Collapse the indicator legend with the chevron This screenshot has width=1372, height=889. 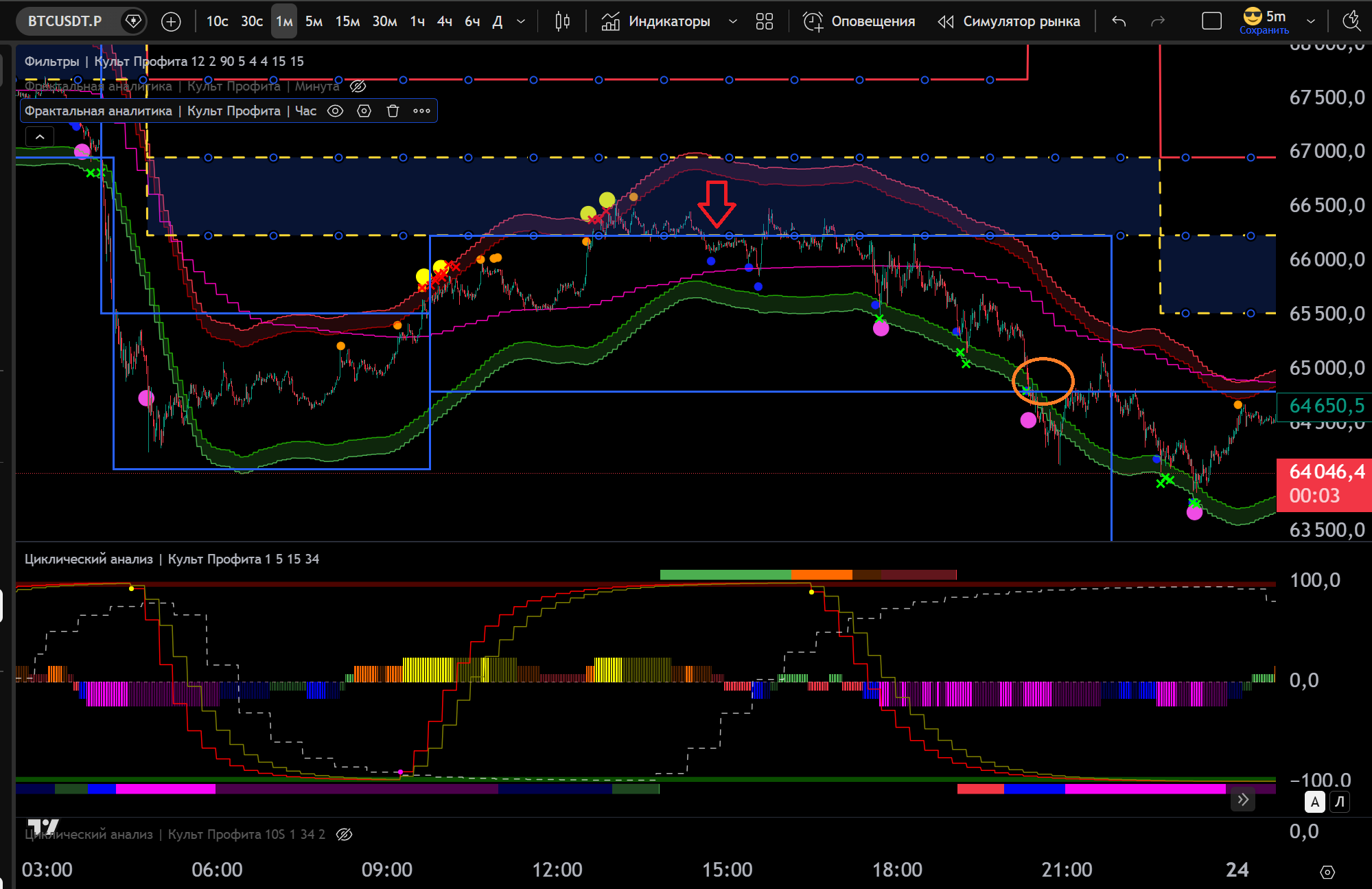[x=40, y=137]
